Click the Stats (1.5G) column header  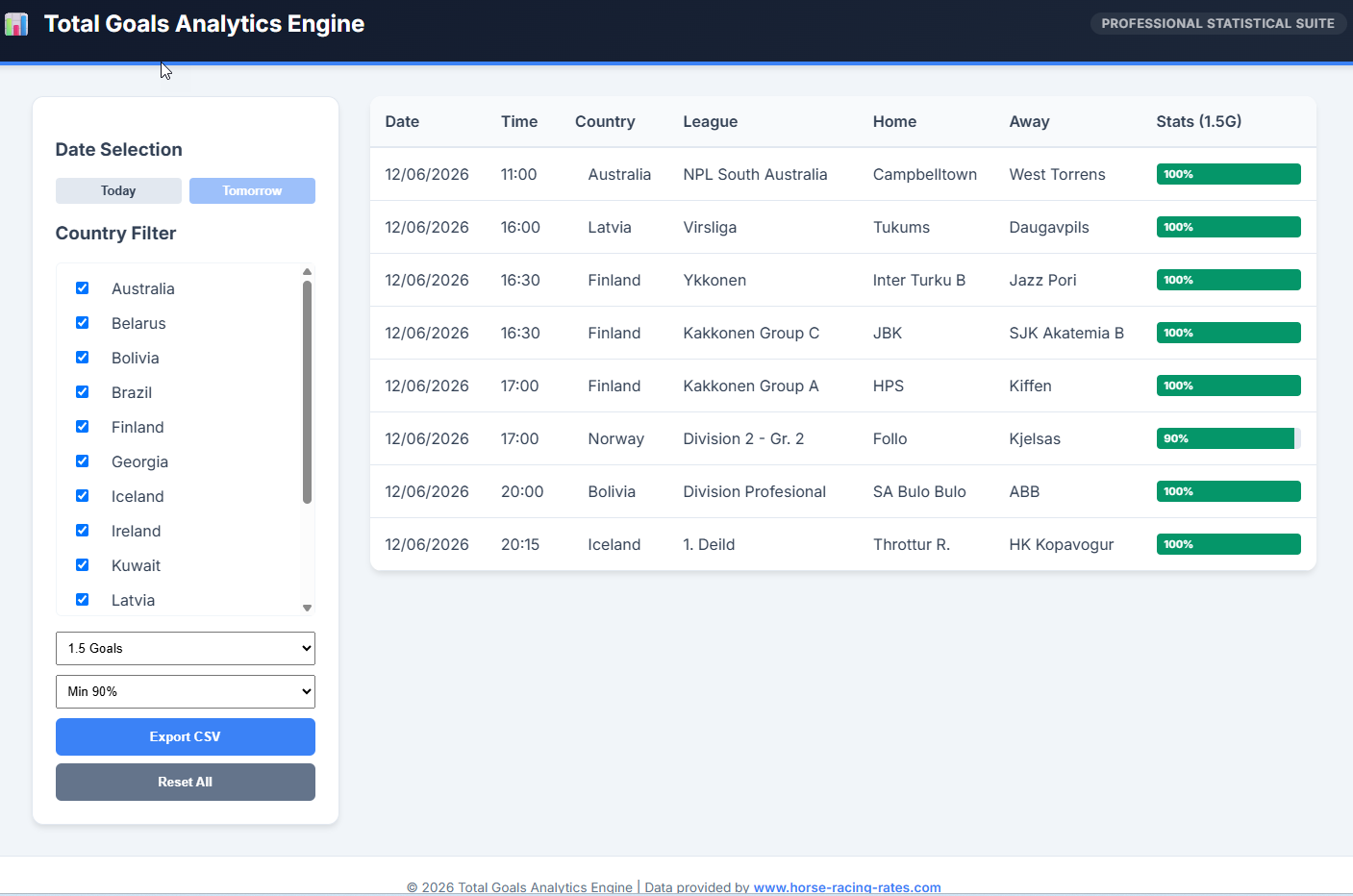1198,121
